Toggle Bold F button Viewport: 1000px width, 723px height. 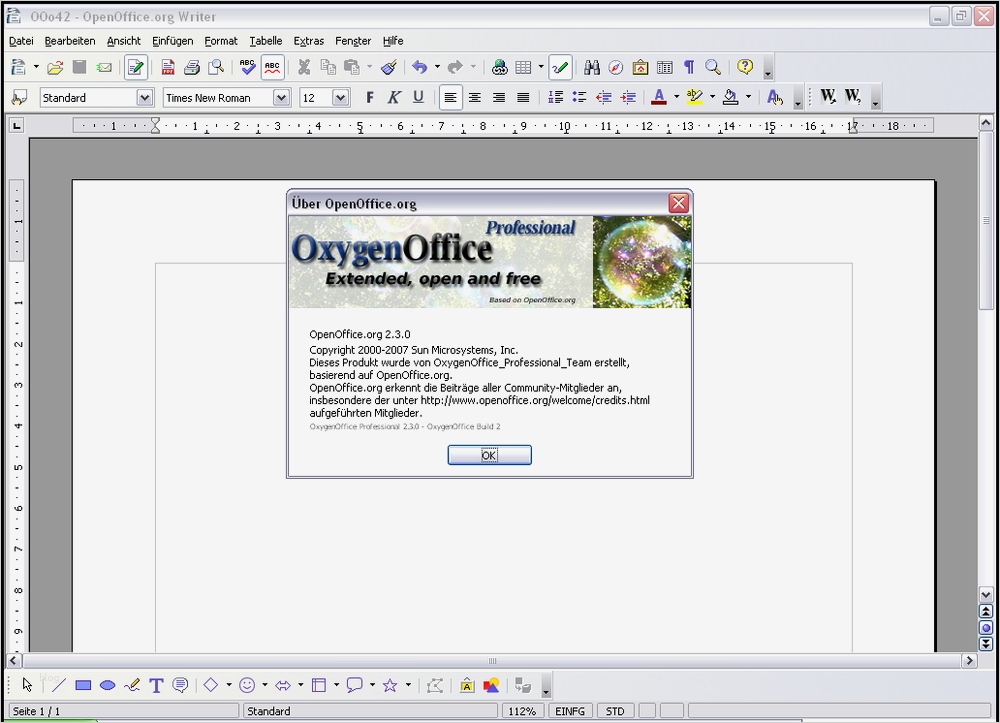[370, 98]
